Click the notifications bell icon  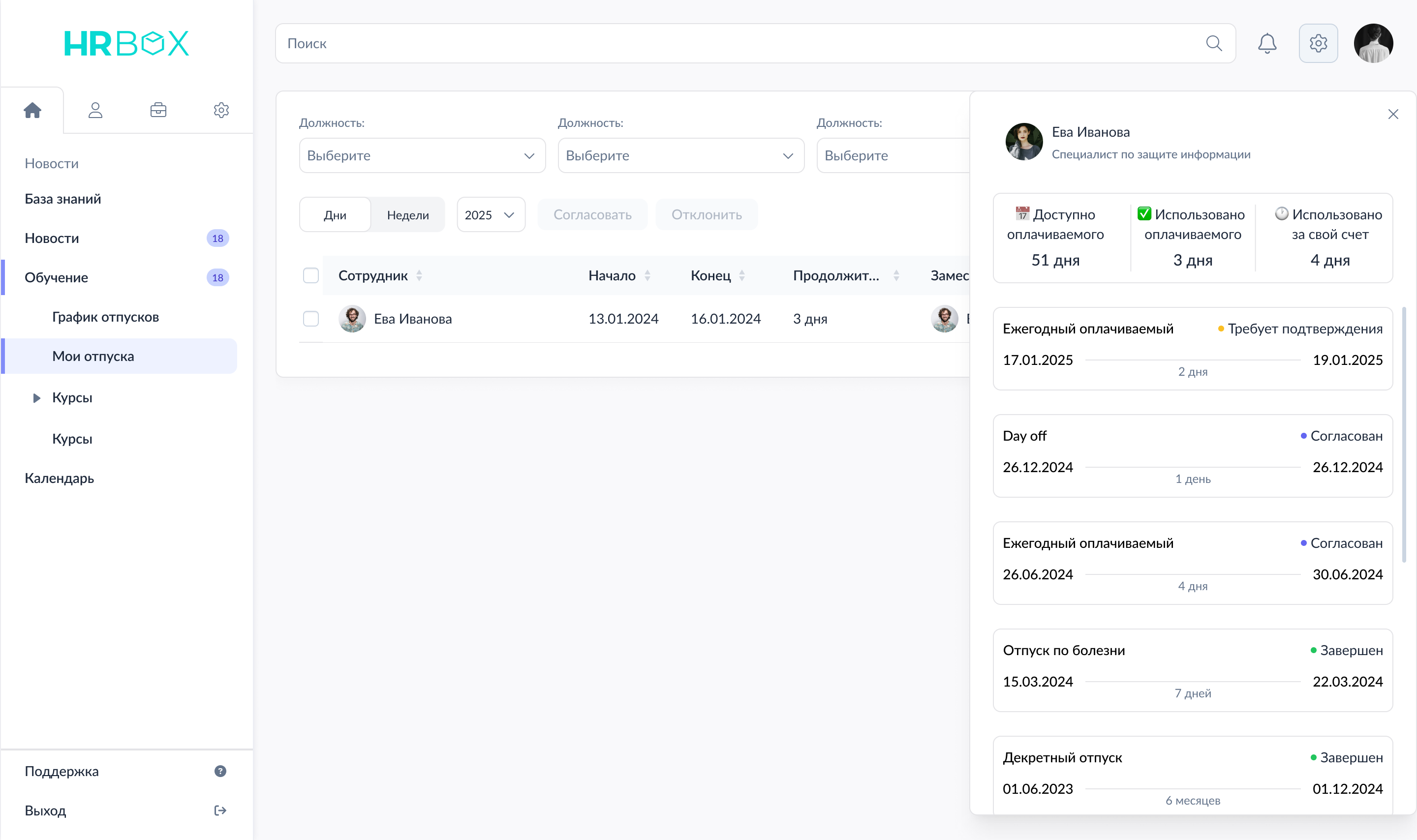pos(1267,43)
